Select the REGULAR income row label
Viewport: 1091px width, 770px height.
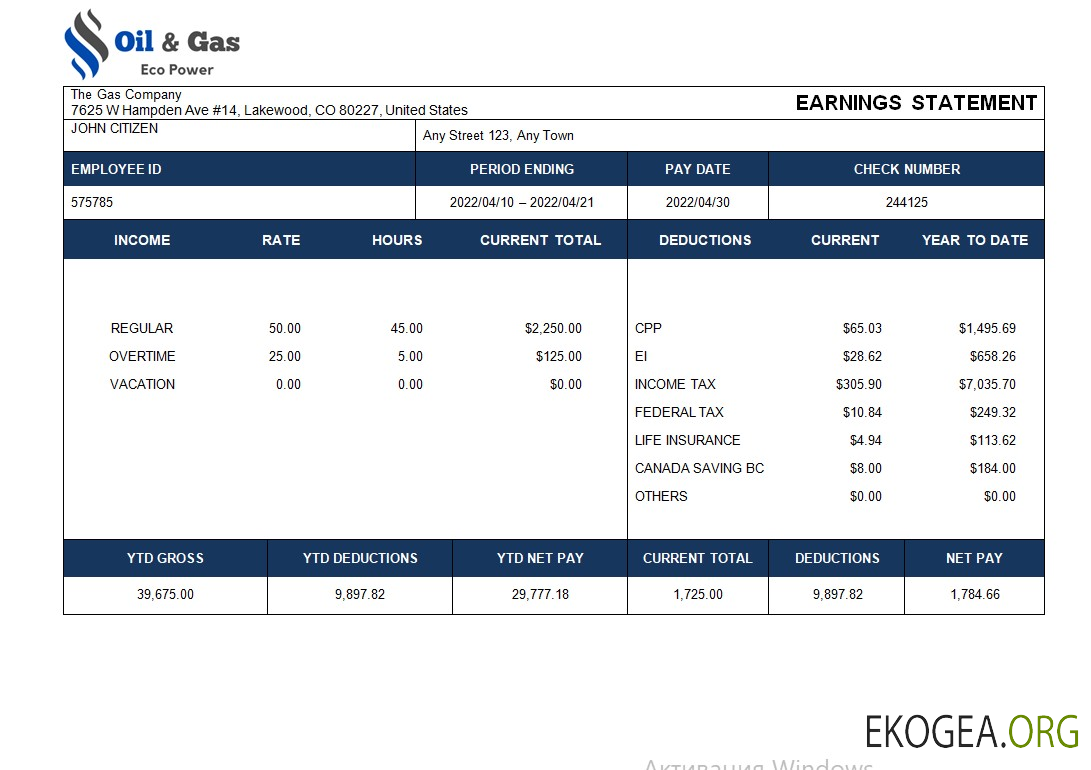(x=142, y=328)
